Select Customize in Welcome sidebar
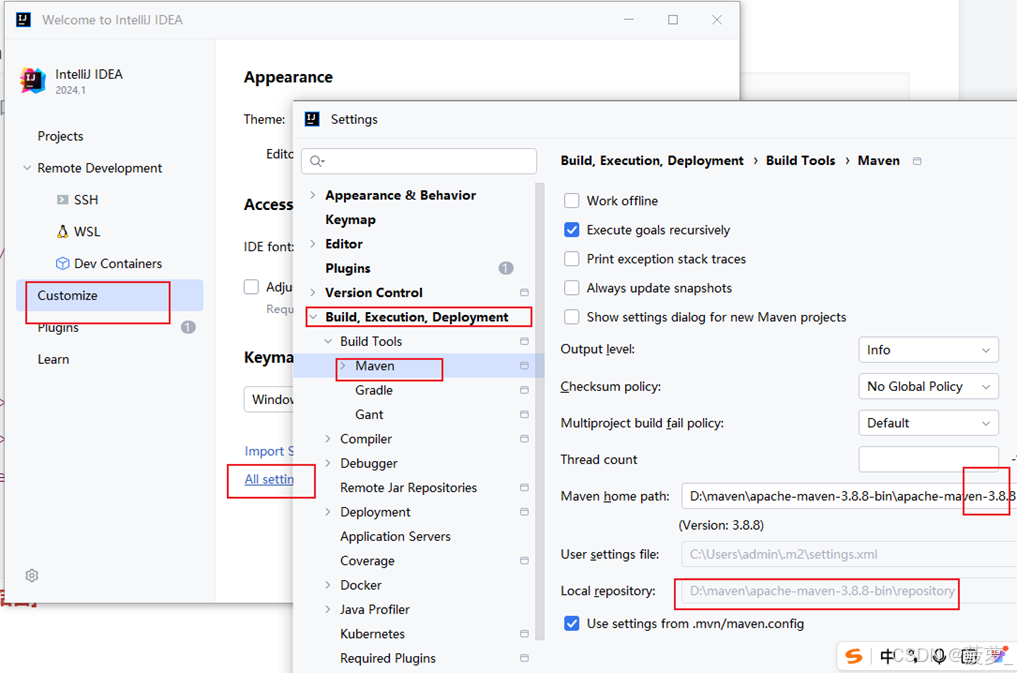1017x673 pixels. click(x=110, y=296)
